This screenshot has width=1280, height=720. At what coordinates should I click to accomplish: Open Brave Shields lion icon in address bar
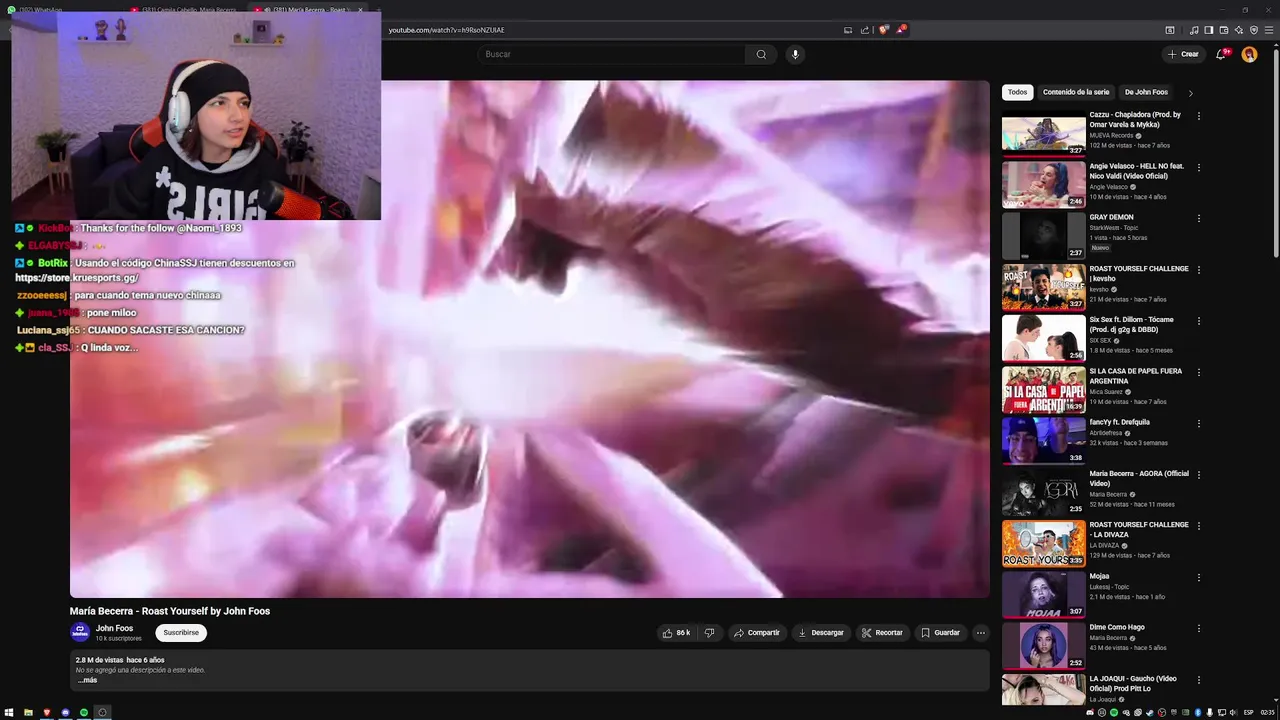pos(883,30)
